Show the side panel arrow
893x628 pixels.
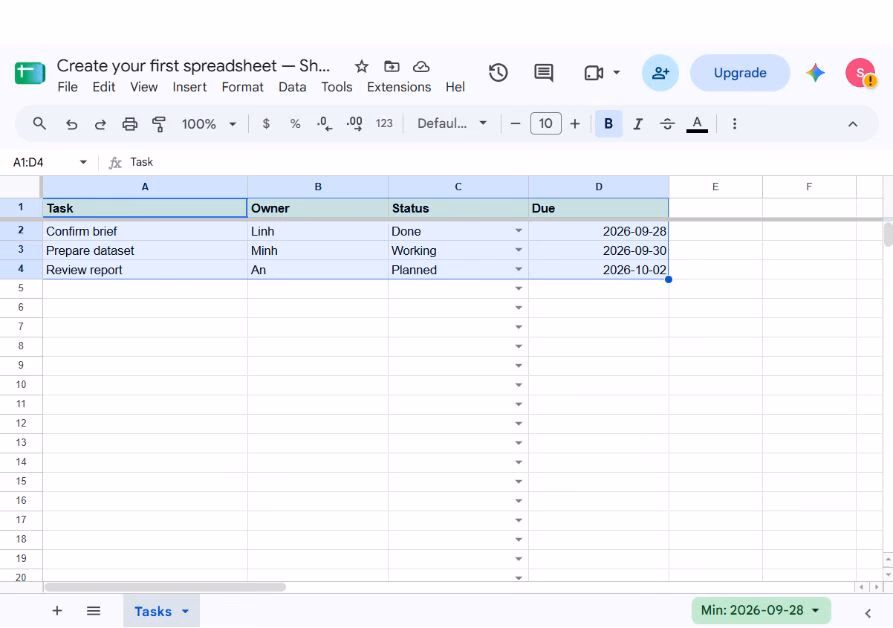pos(867,613)
